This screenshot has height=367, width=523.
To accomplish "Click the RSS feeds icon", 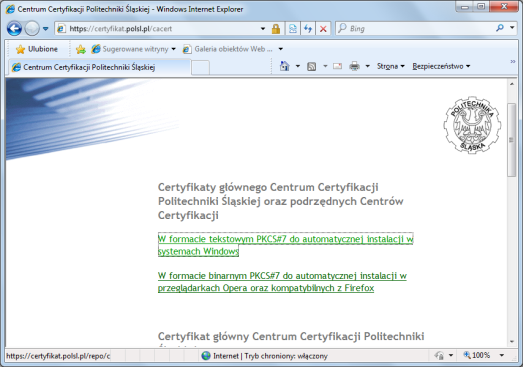I will (312, 66).
